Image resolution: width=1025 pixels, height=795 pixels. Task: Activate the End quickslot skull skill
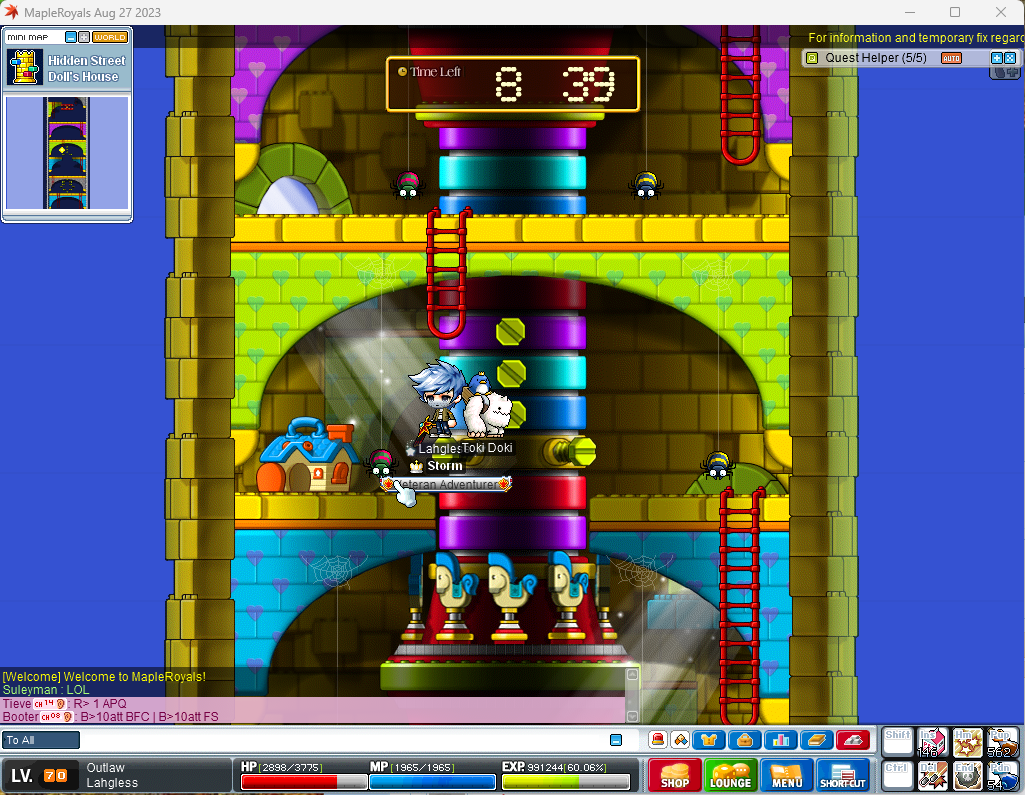point(967,775)
